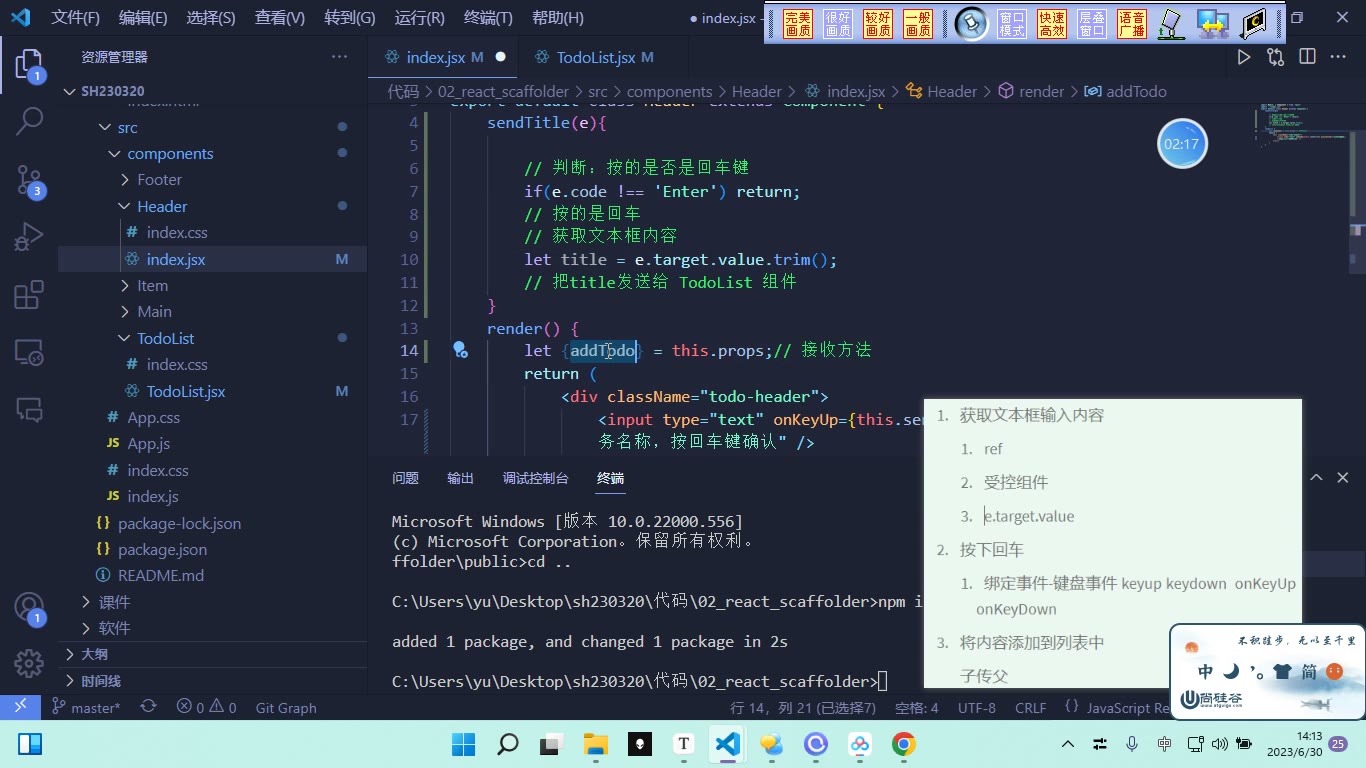Toggle the microphone in system tray
This screenshot has width=1366, height=768.
point(1132,744)
